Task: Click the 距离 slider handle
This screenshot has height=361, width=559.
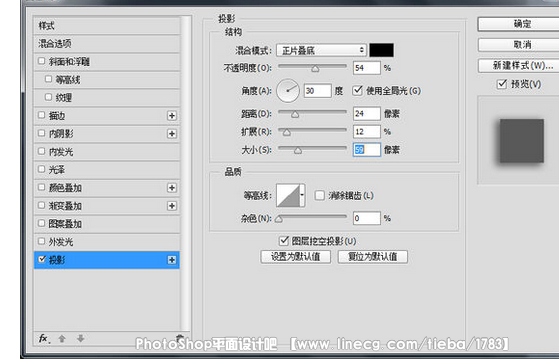Action: 295,114
